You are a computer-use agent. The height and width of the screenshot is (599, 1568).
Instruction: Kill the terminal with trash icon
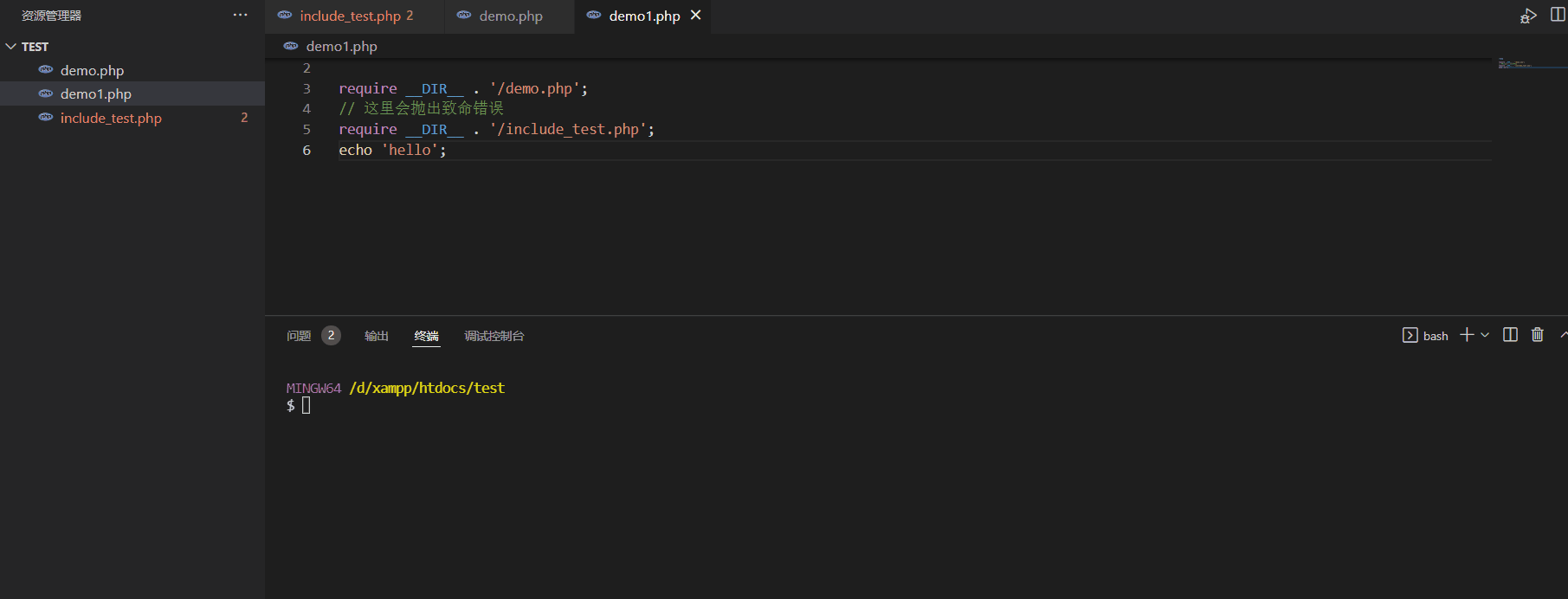click(x=1538, y=335)
